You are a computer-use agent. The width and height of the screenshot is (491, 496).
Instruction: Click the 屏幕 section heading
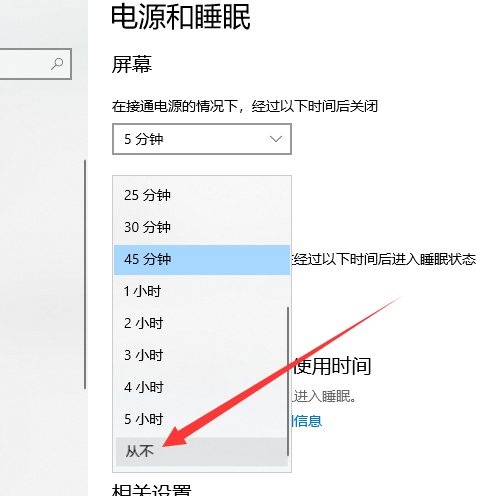[132, 64]
